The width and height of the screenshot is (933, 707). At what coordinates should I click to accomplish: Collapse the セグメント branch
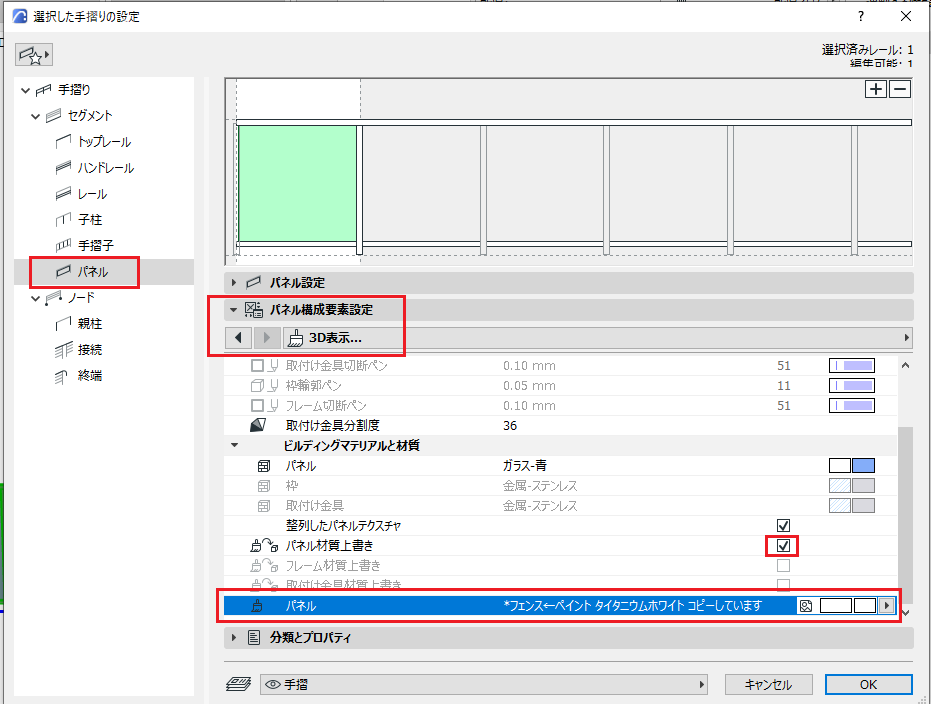35,116
